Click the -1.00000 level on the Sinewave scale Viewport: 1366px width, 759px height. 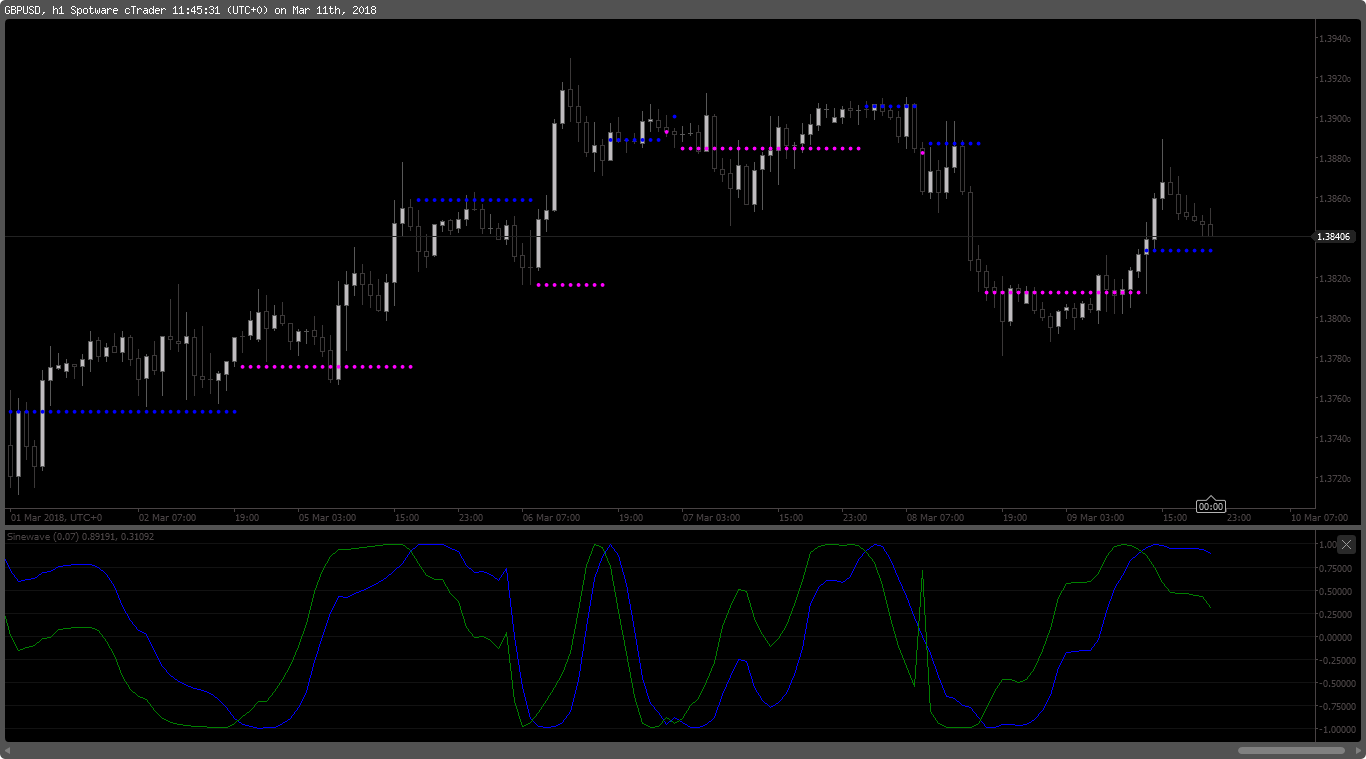[x=1336, y=729]
